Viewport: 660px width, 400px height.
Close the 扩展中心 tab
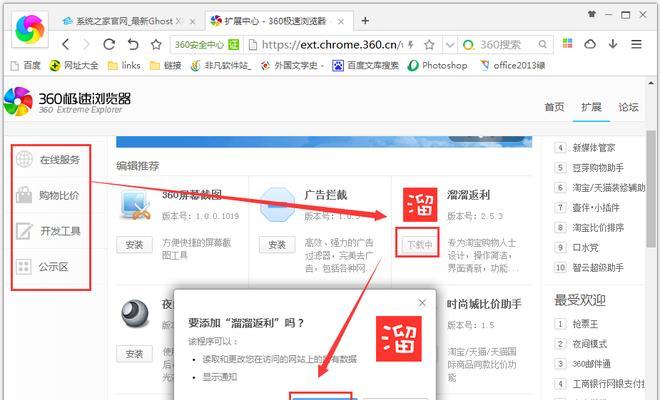point(341,21)
